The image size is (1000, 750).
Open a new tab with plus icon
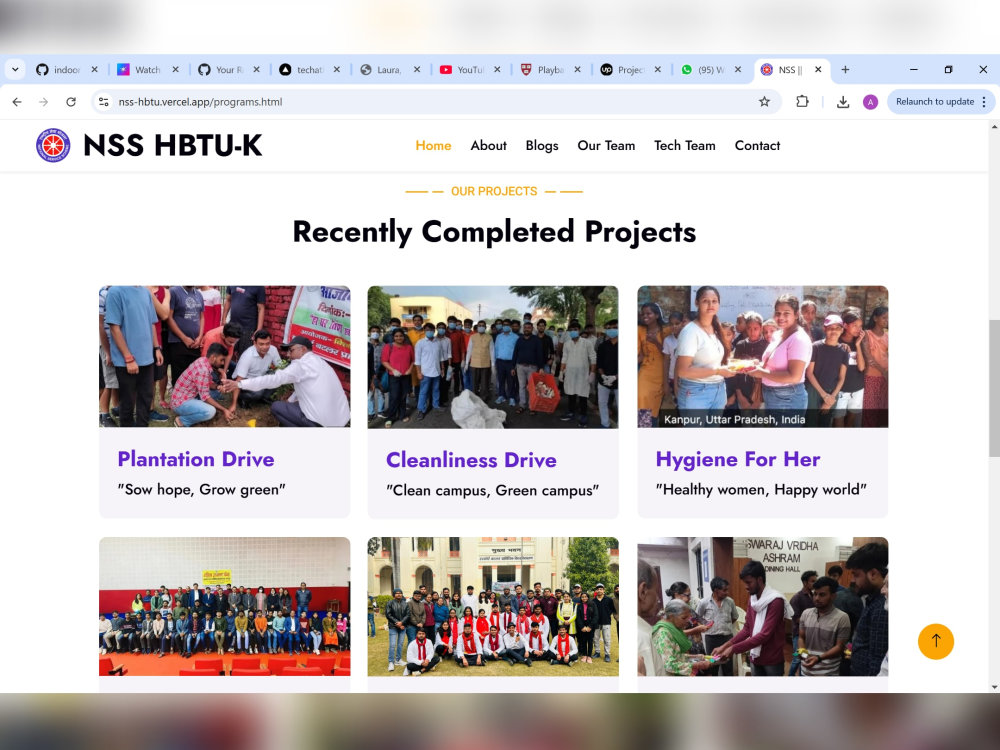coord(845,70)
